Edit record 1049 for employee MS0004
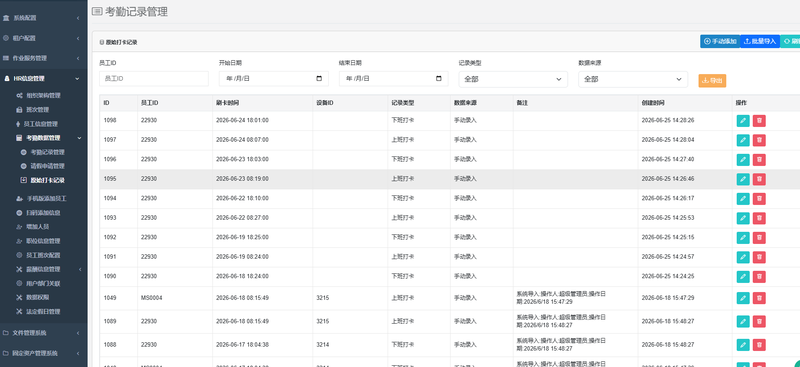 pyautogui.click(x=743, y=298)
